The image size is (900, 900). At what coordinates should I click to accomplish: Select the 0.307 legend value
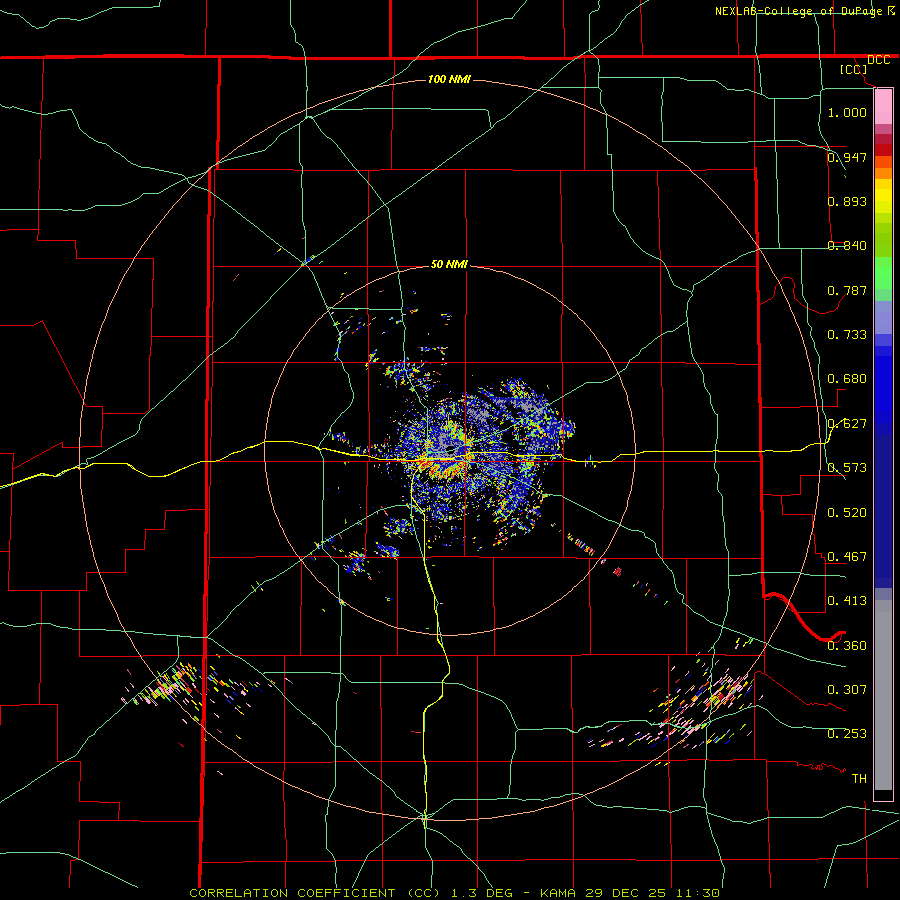pyautogui.click(x=847, y=689)
